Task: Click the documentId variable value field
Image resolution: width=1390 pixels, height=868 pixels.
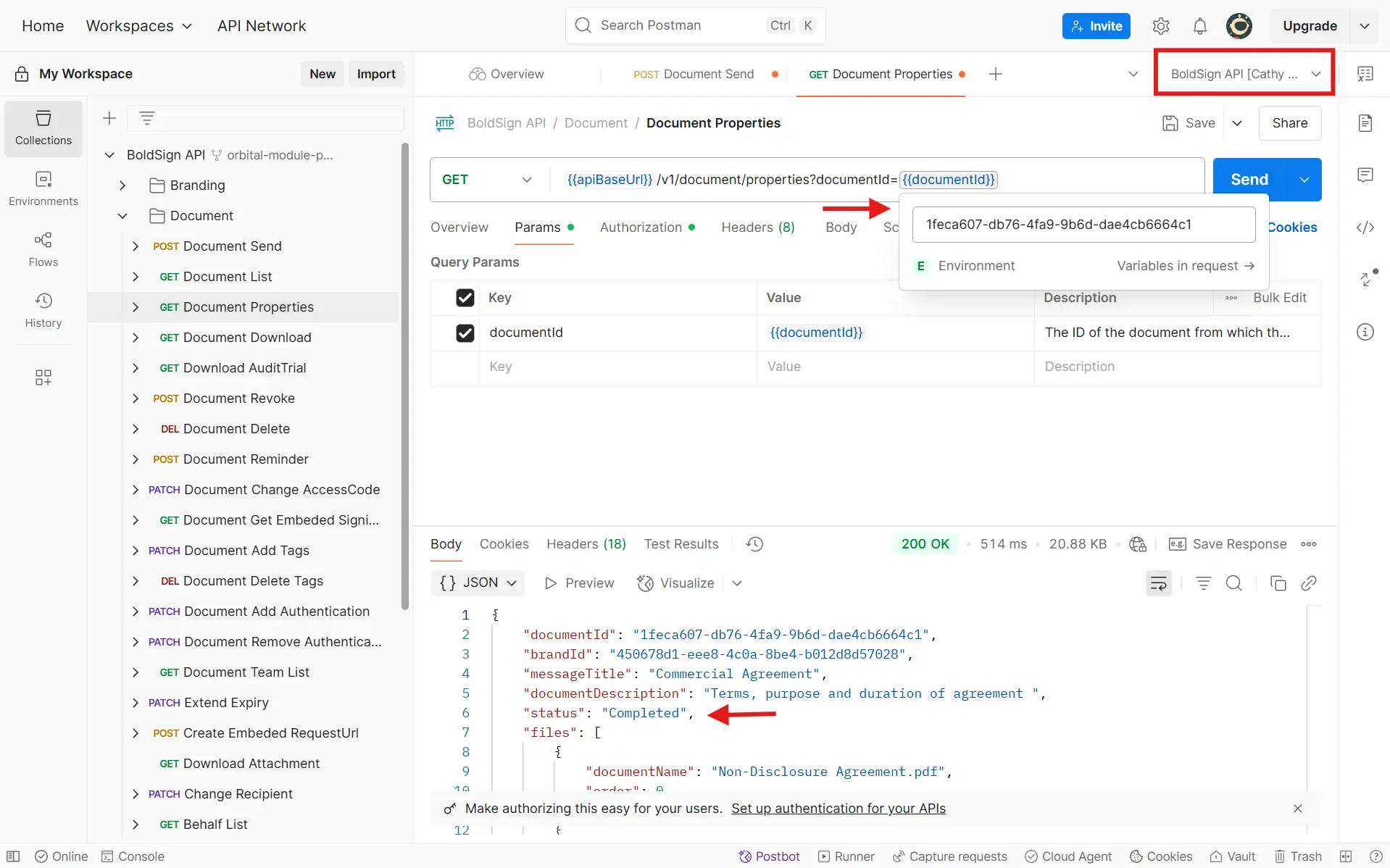Action: 1083,225
